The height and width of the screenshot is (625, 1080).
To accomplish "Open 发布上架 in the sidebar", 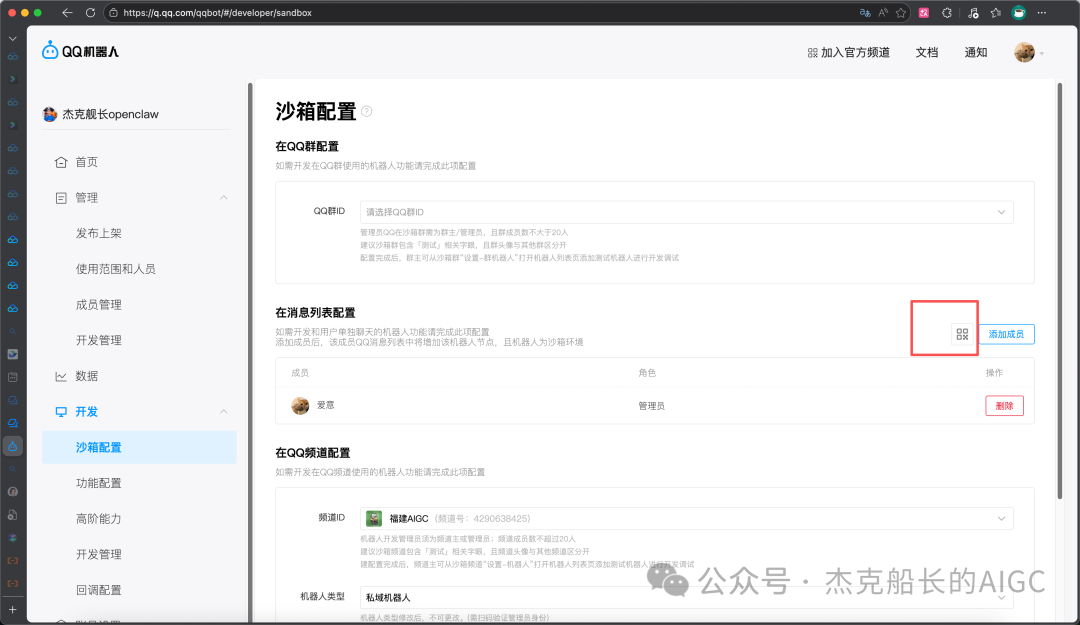I will click(98, 234).
